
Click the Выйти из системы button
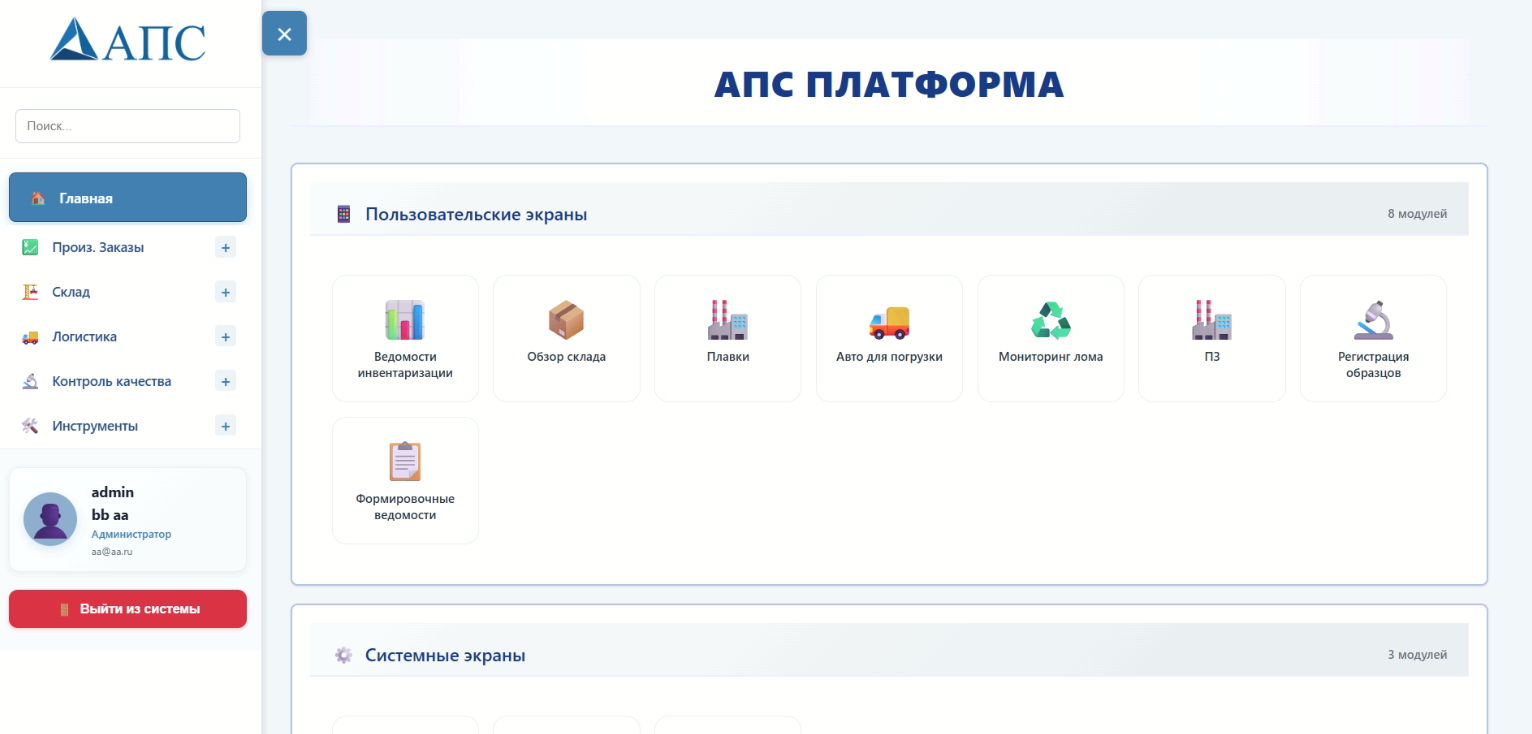pyautogui.click(x=128, y=609)
